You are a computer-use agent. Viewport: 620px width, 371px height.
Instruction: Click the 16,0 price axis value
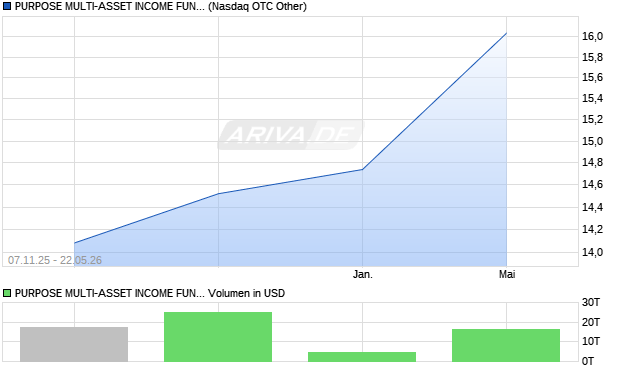[592, 36]
